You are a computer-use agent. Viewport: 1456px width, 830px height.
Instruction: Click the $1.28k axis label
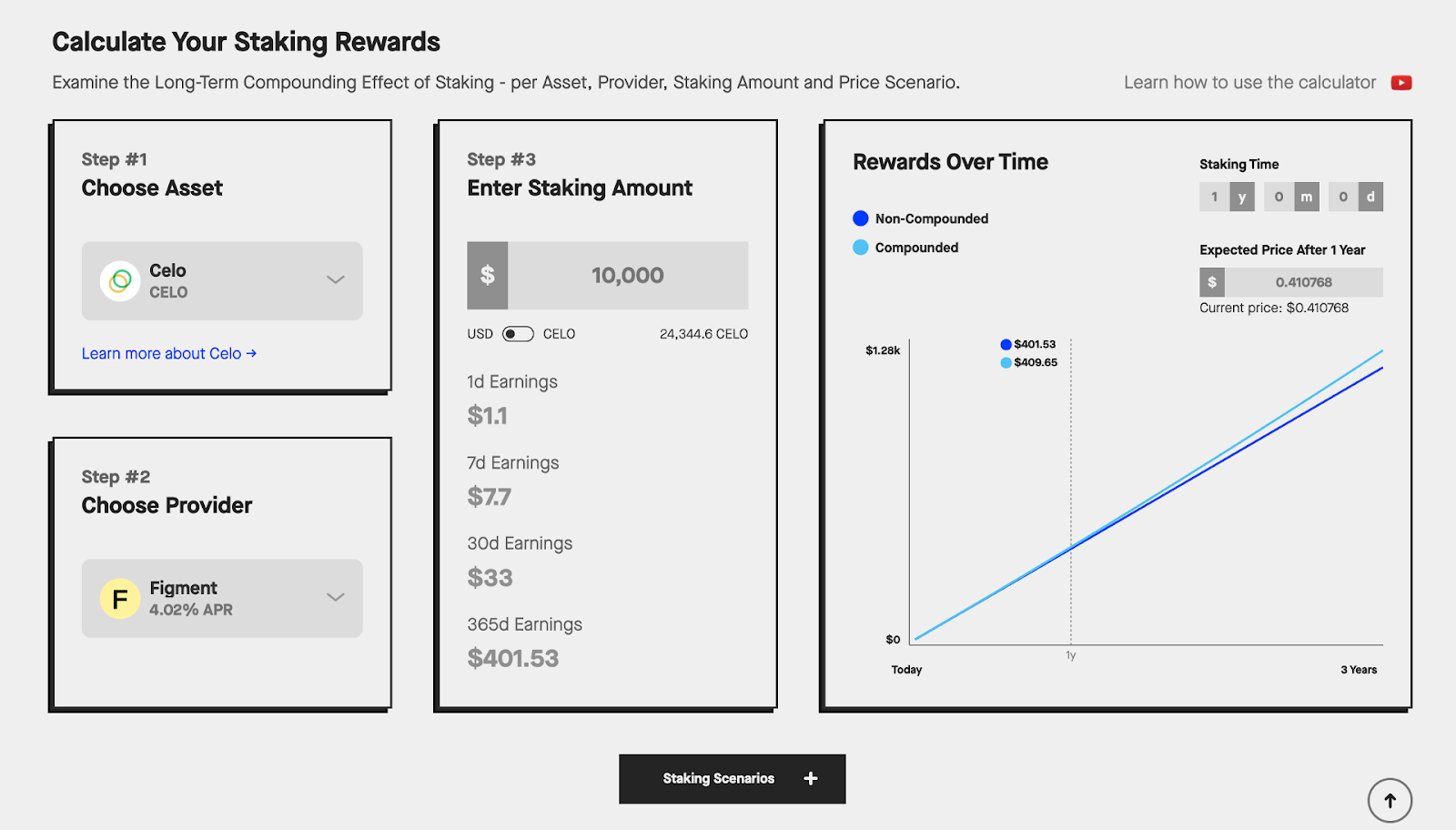(883, 350)
